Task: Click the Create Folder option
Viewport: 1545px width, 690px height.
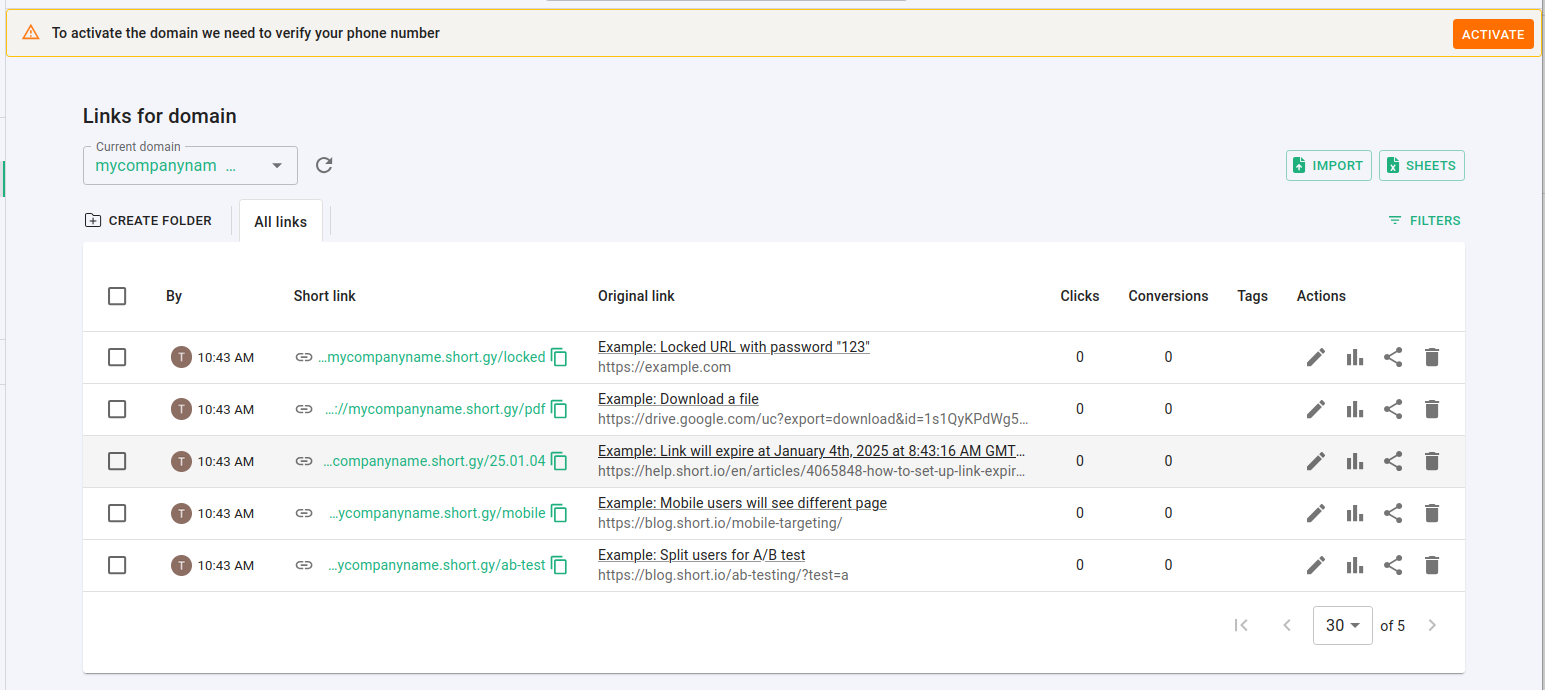Action: tap(148, 220)
